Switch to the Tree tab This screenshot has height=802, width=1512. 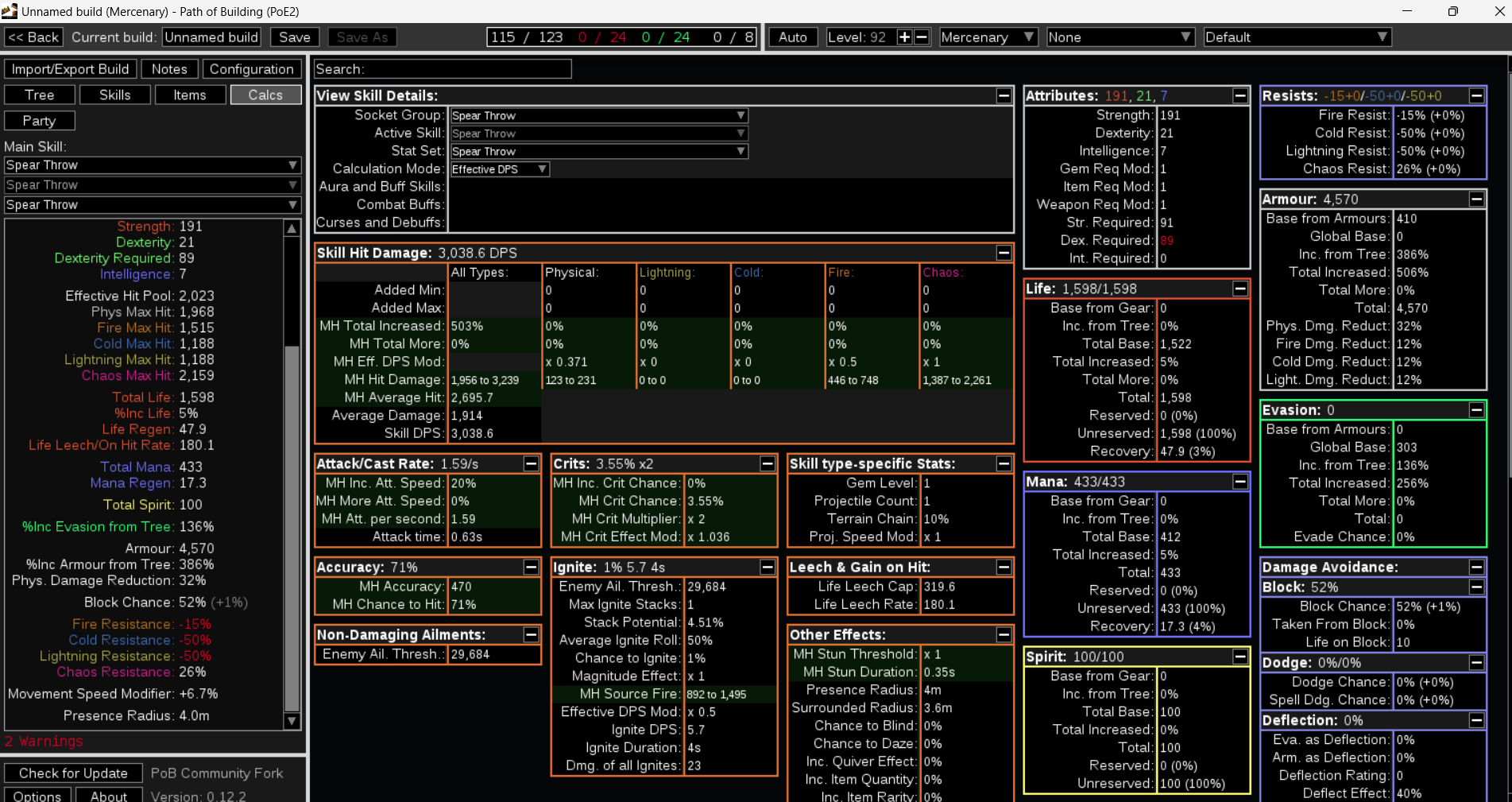point(40,95)
